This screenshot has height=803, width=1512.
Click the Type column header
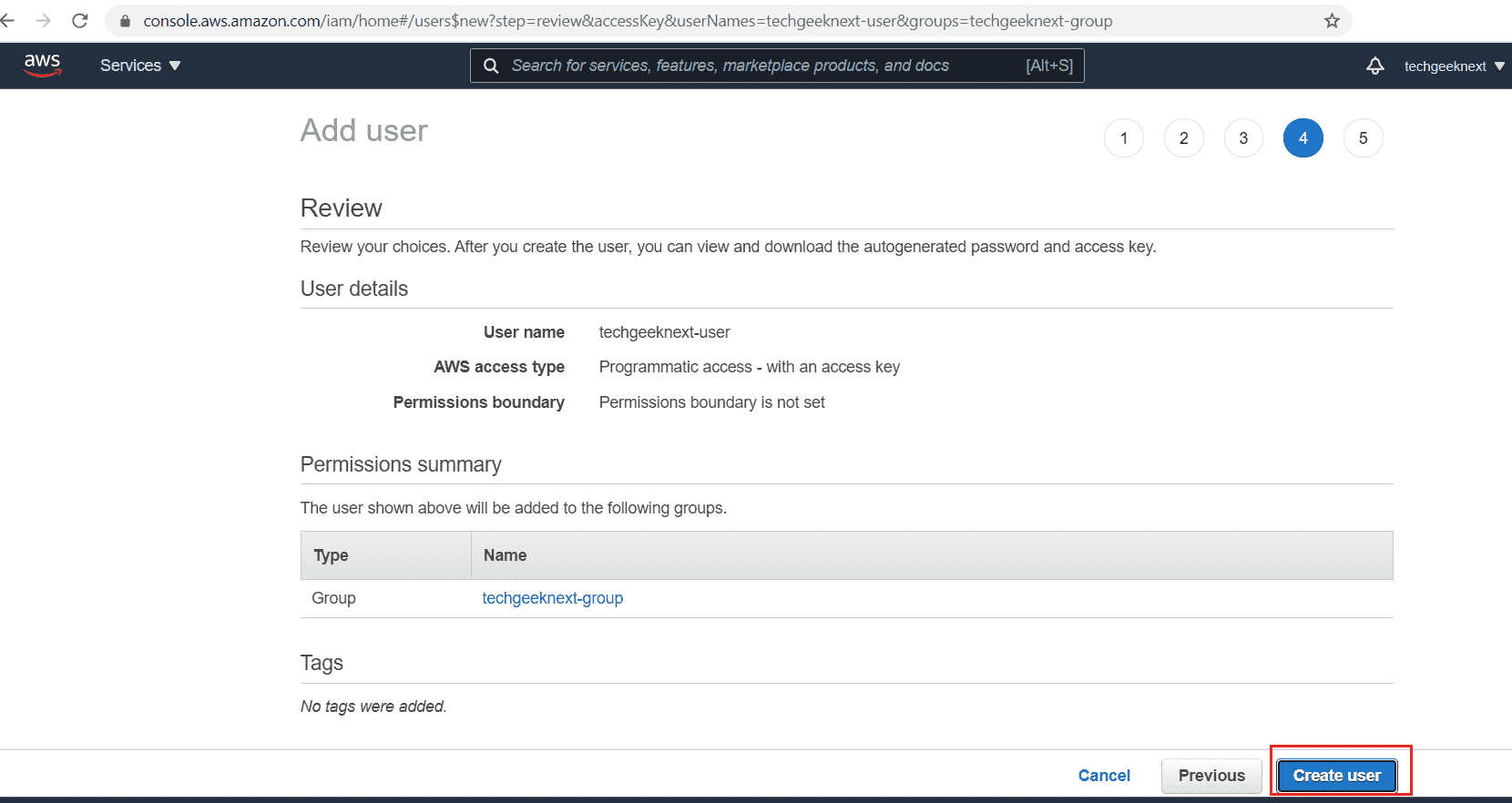[x=385, y=555]
